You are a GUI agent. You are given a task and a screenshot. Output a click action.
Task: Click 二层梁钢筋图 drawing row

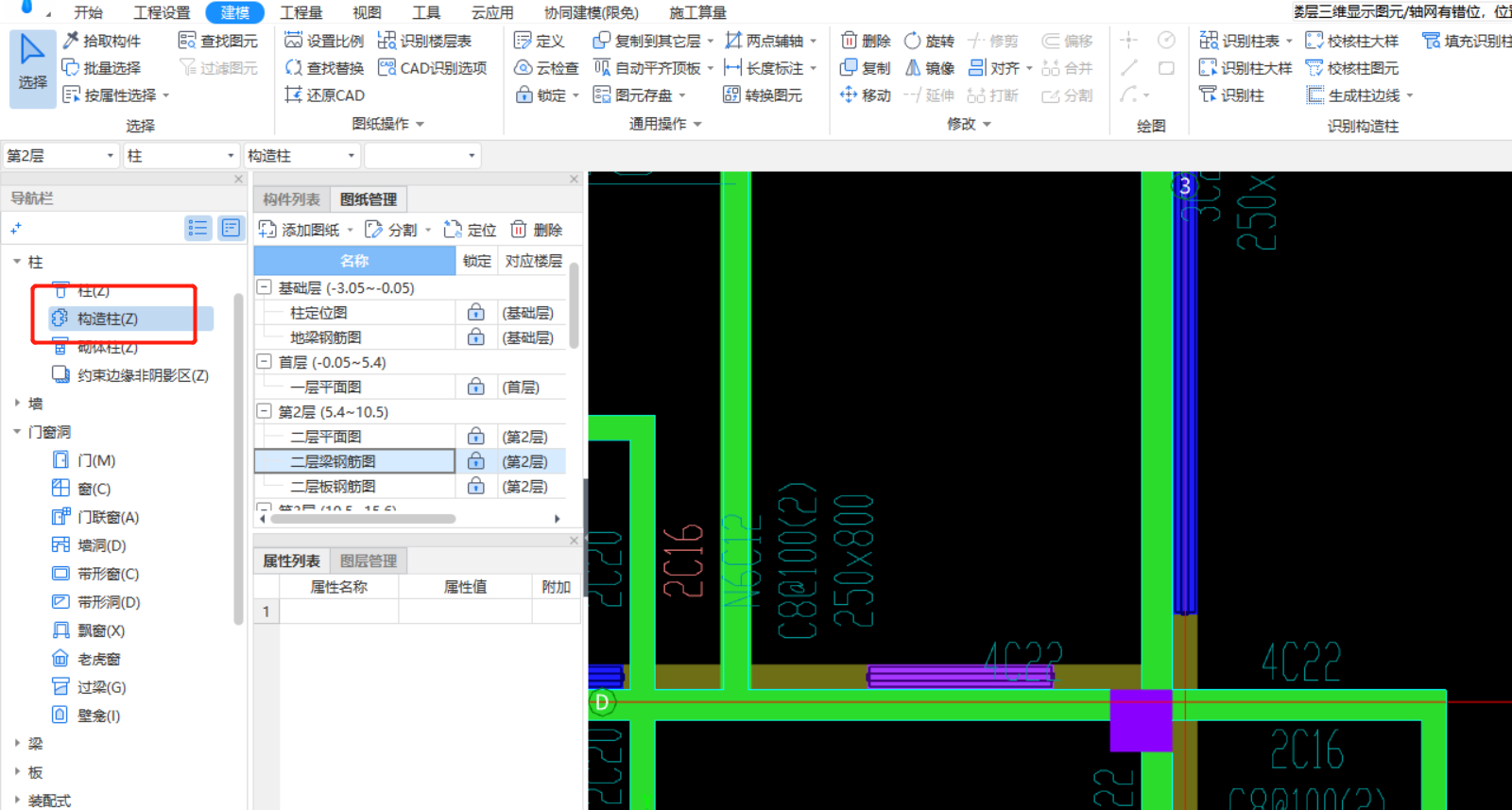pos(354,461)
